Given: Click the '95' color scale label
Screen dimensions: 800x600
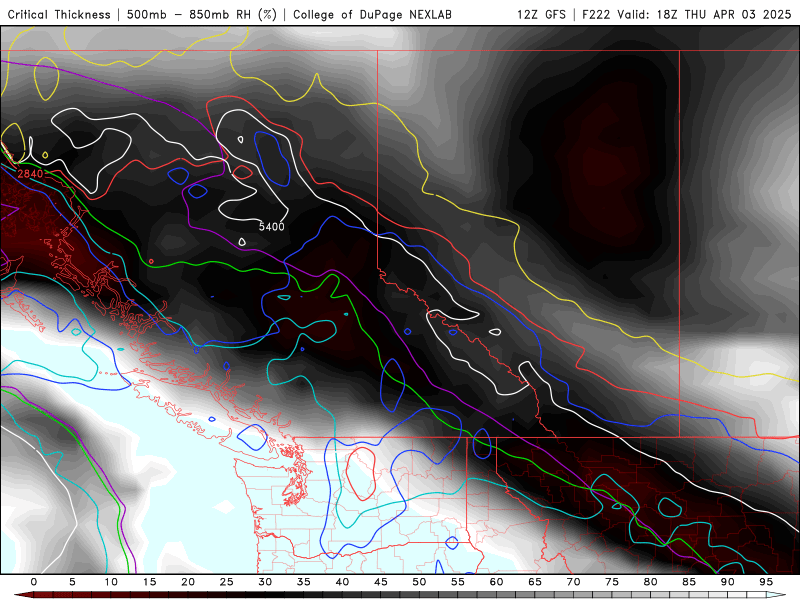Looking at the screenshot, I should pos(766,582).
